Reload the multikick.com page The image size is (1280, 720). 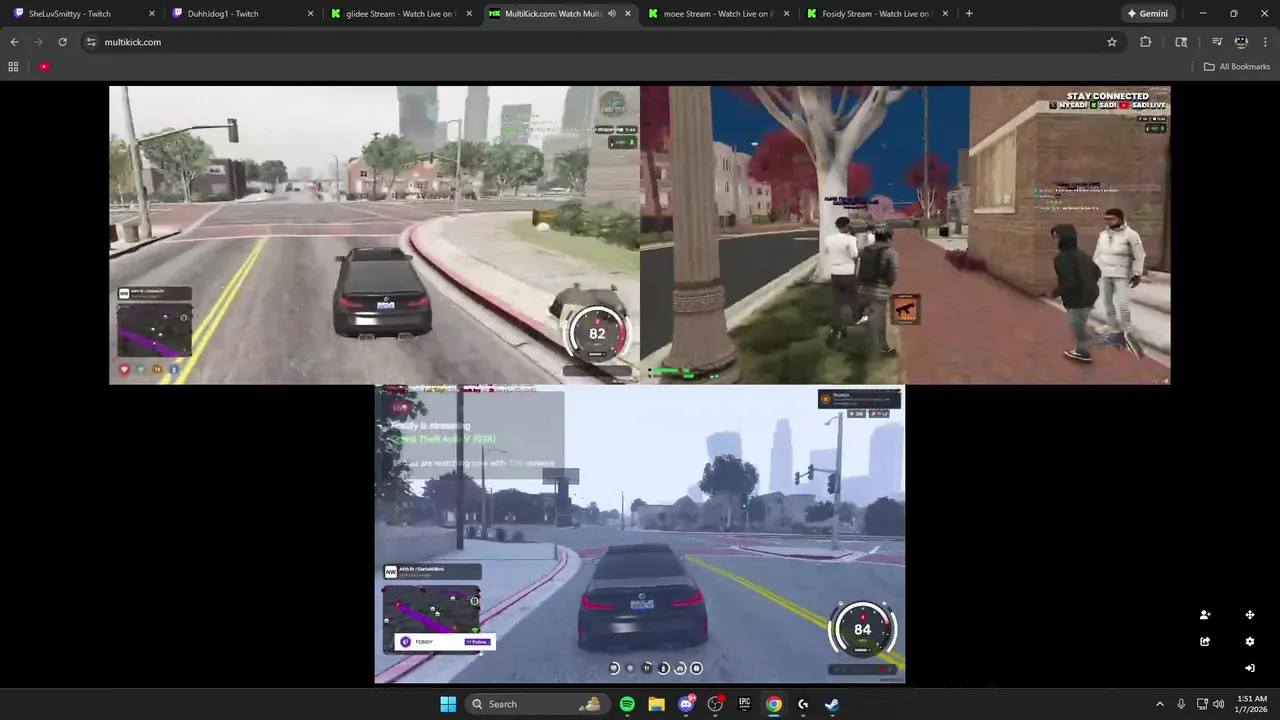(x=62, y=42)
